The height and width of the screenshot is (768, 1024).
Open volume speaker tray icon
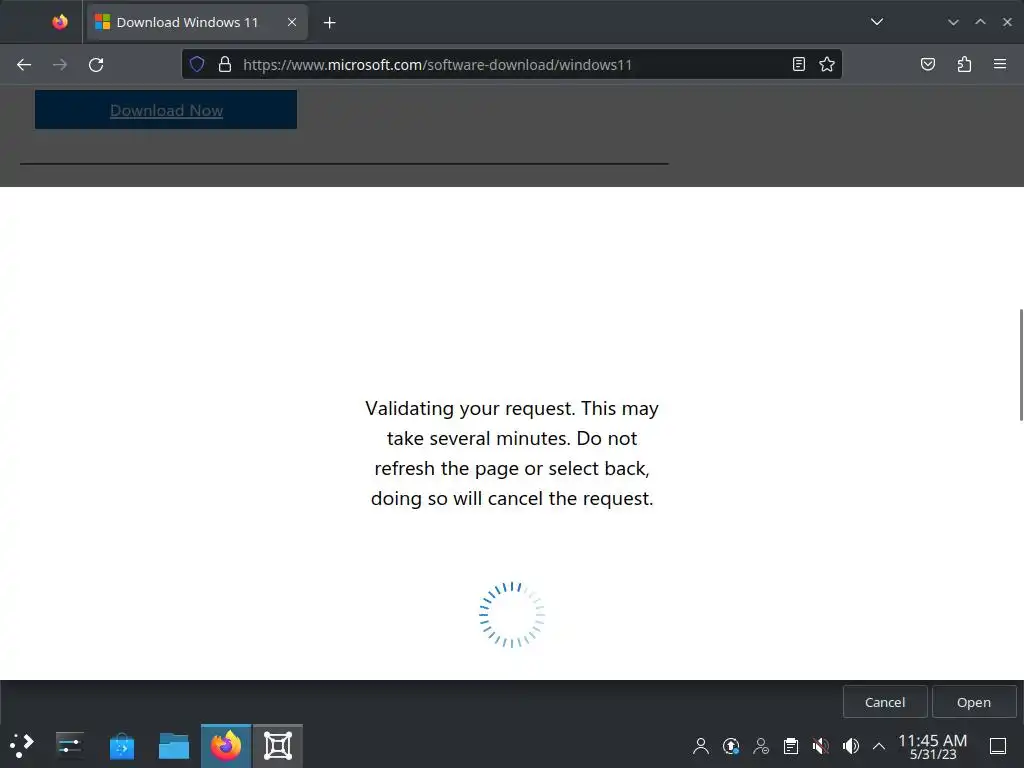pyautogui.click(x=850, y=746)
